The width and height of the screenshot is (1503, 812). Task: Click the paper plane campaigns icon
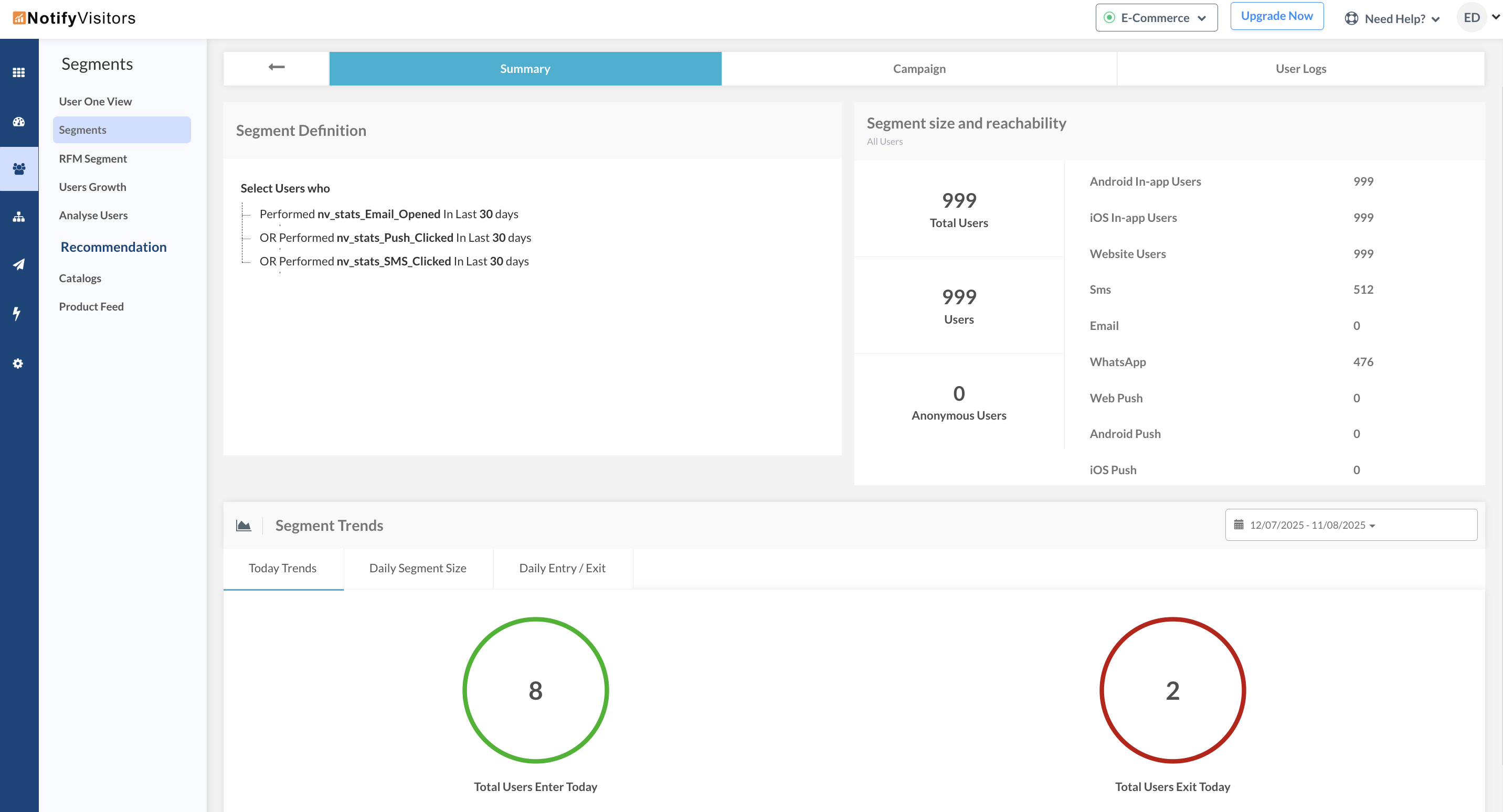click(19, 264)
